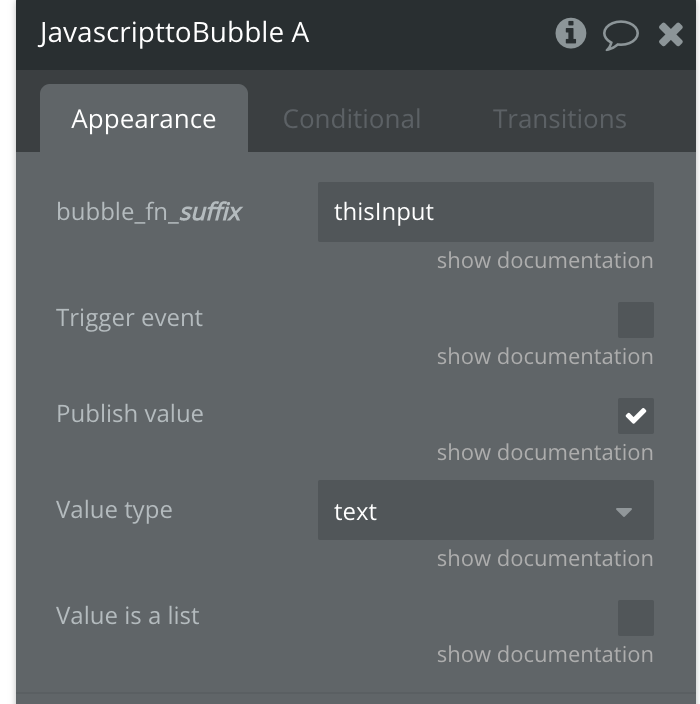700x704 pixels.
Task: Enable the Trigger event checkbox
Action: point(635,320)
